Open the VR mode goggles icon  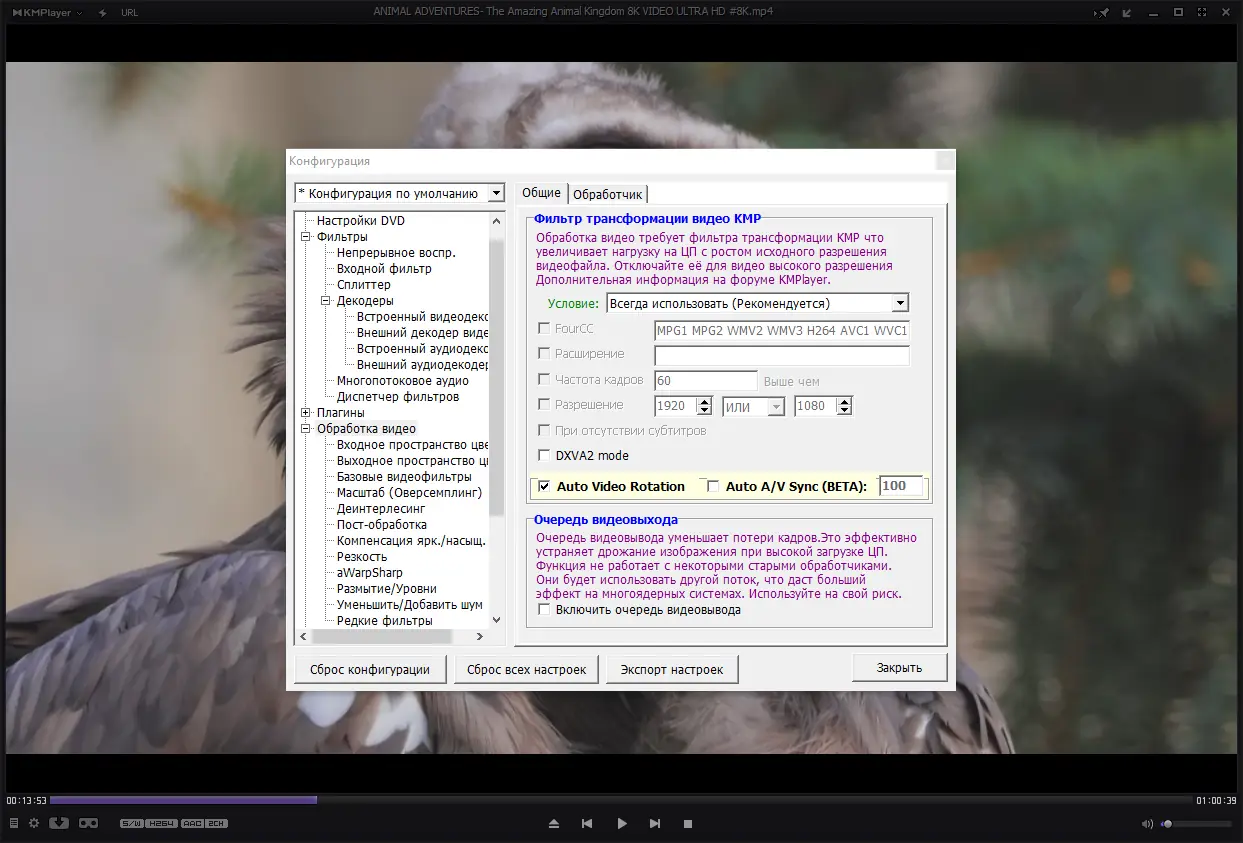[89, 823]
